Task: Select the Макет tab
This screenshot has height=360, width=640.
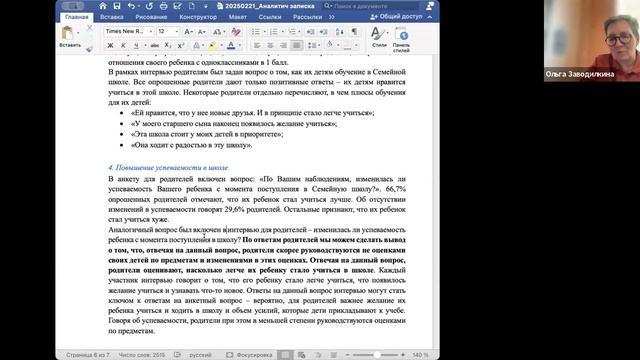Action: 238,17
